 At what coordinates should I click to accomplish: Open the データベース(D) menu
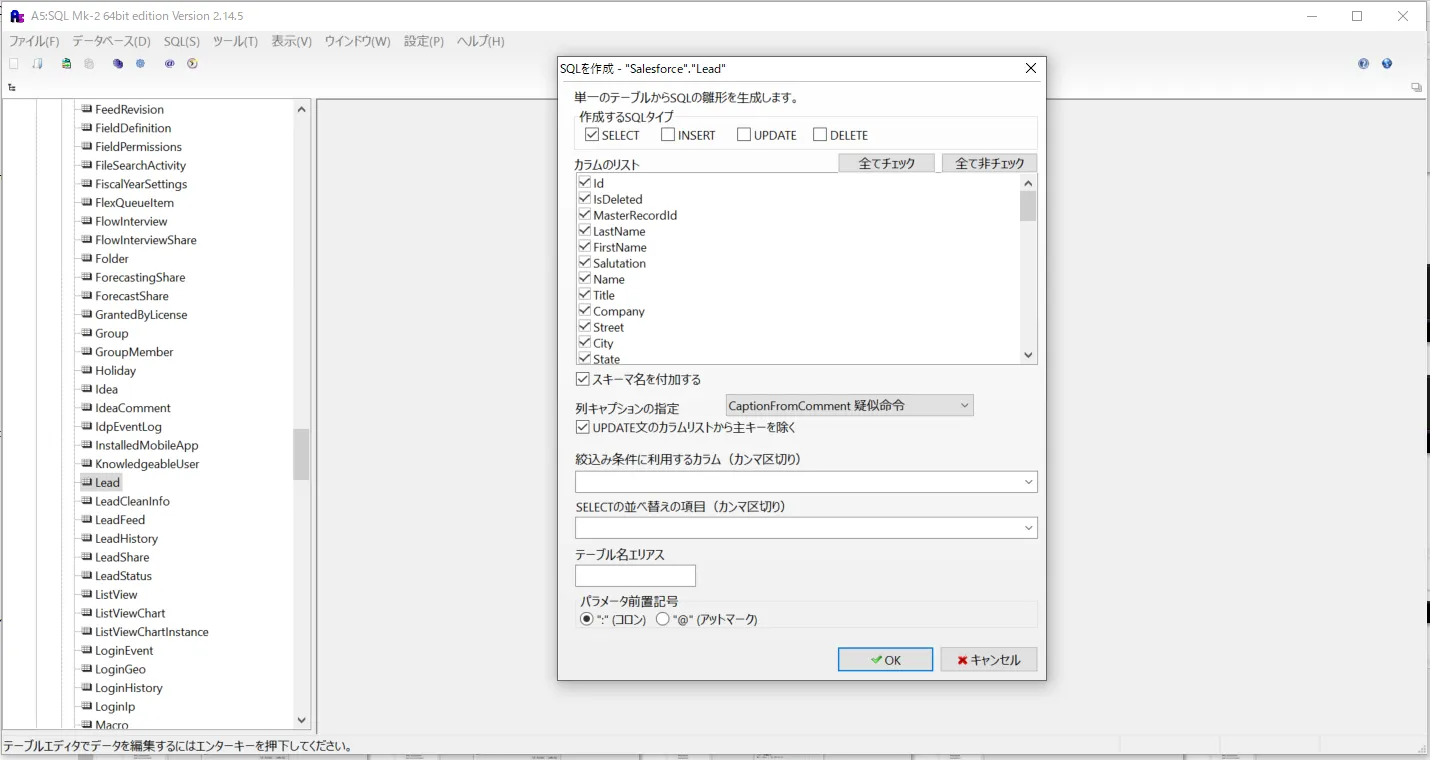coord(110,41)
